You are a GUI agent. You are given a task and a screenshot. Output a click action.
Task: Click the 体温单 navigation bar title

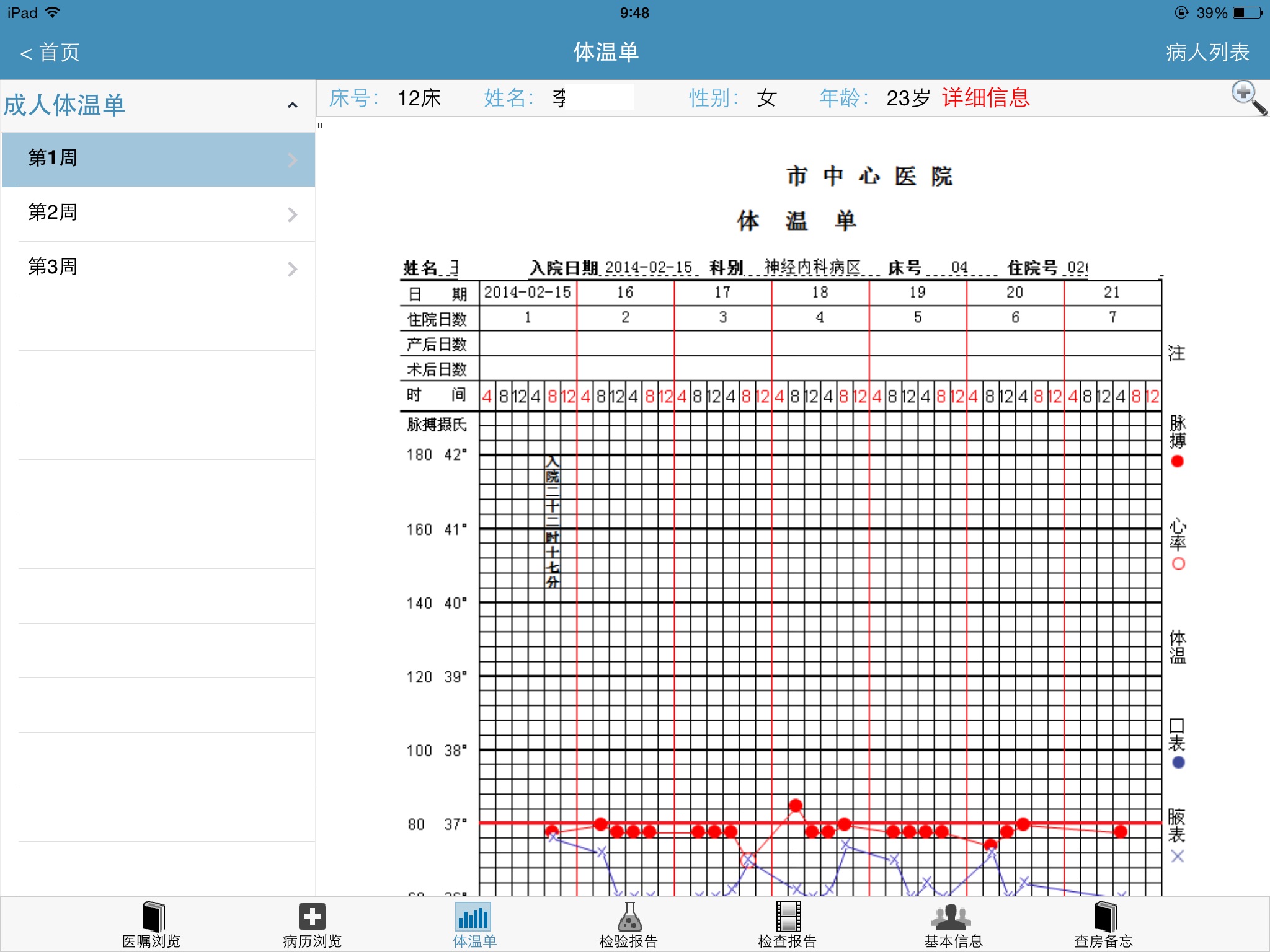(x=606, y=52)
